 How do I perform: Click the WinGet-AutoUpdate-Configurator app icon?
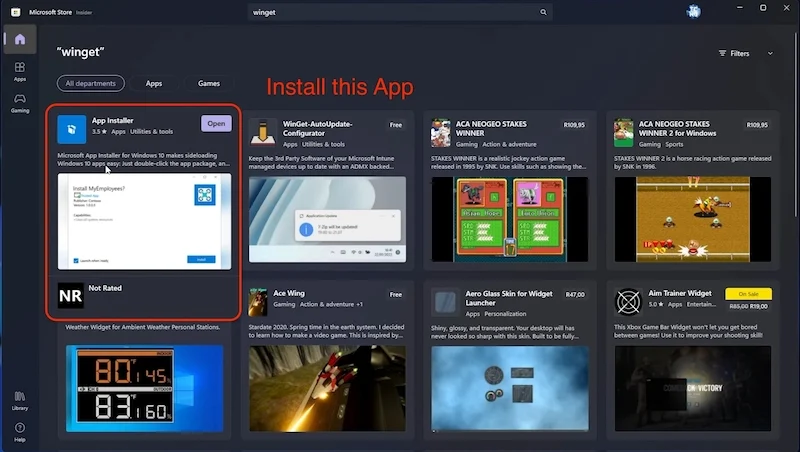(263, 132)
